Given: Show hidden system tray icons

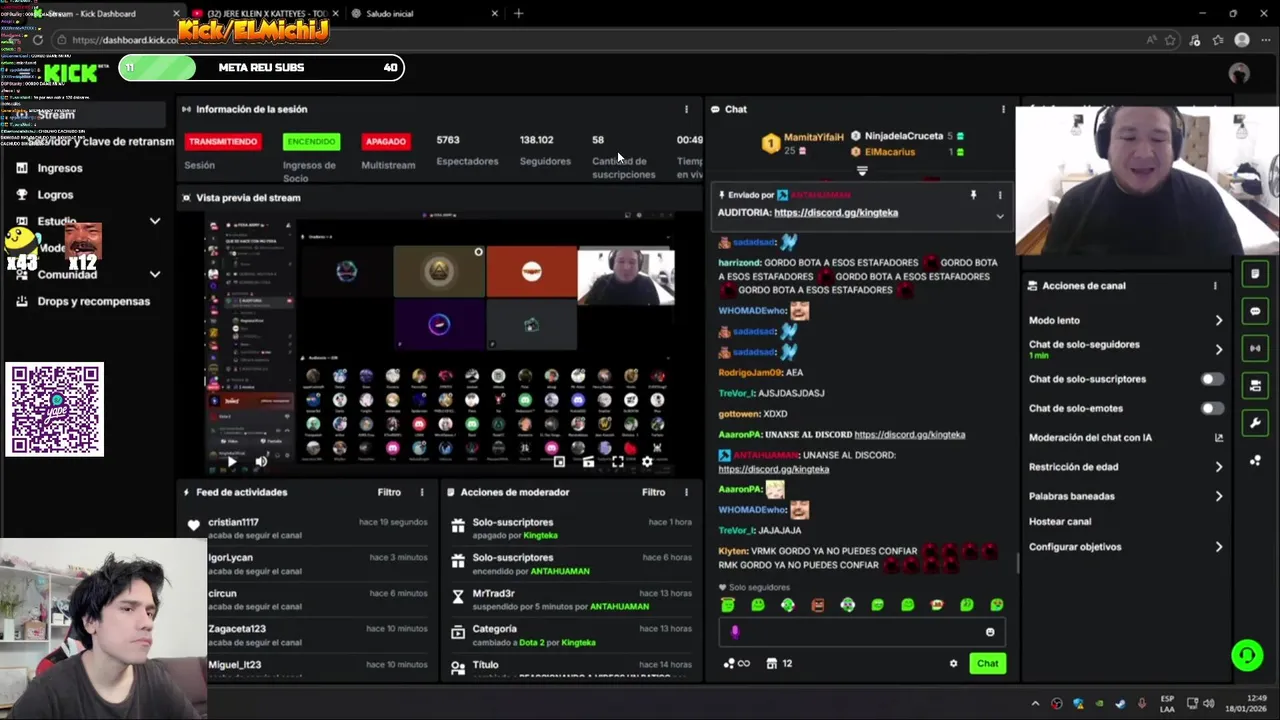Looking at the screenshot, I should pos(1035,704).
